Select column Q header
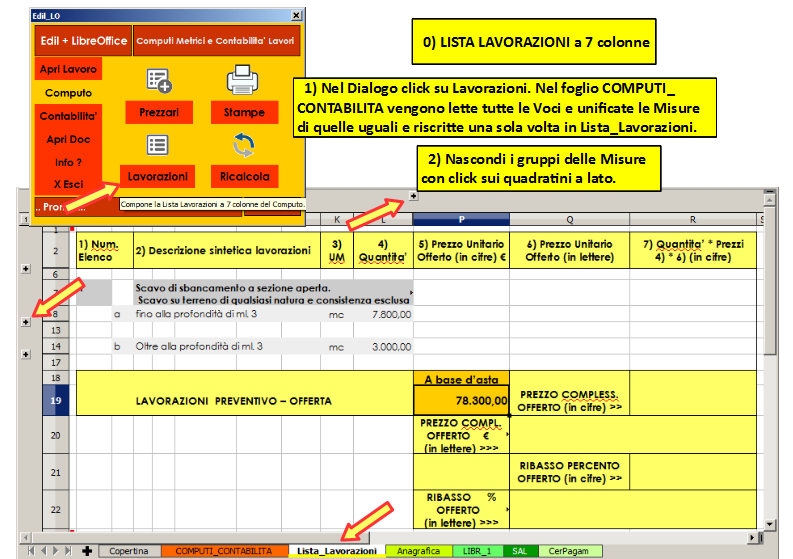The height and width of the screenshot is (559, 793). click(x=569, y=220)
